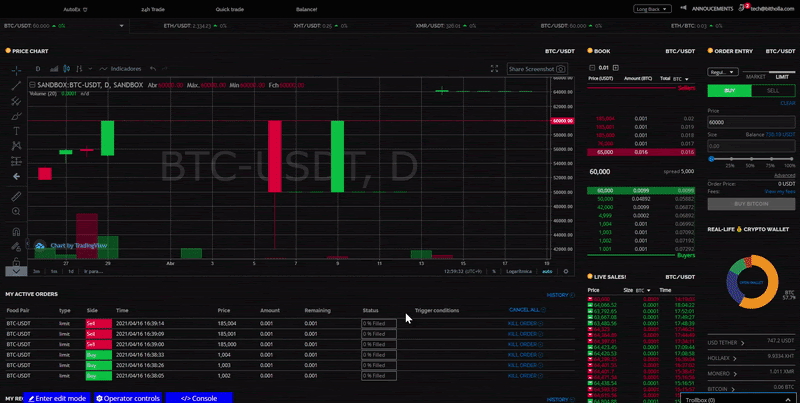Screen dimensions: 800x403
Task: Decrease order book depth increment
Action: coord(591,68)
